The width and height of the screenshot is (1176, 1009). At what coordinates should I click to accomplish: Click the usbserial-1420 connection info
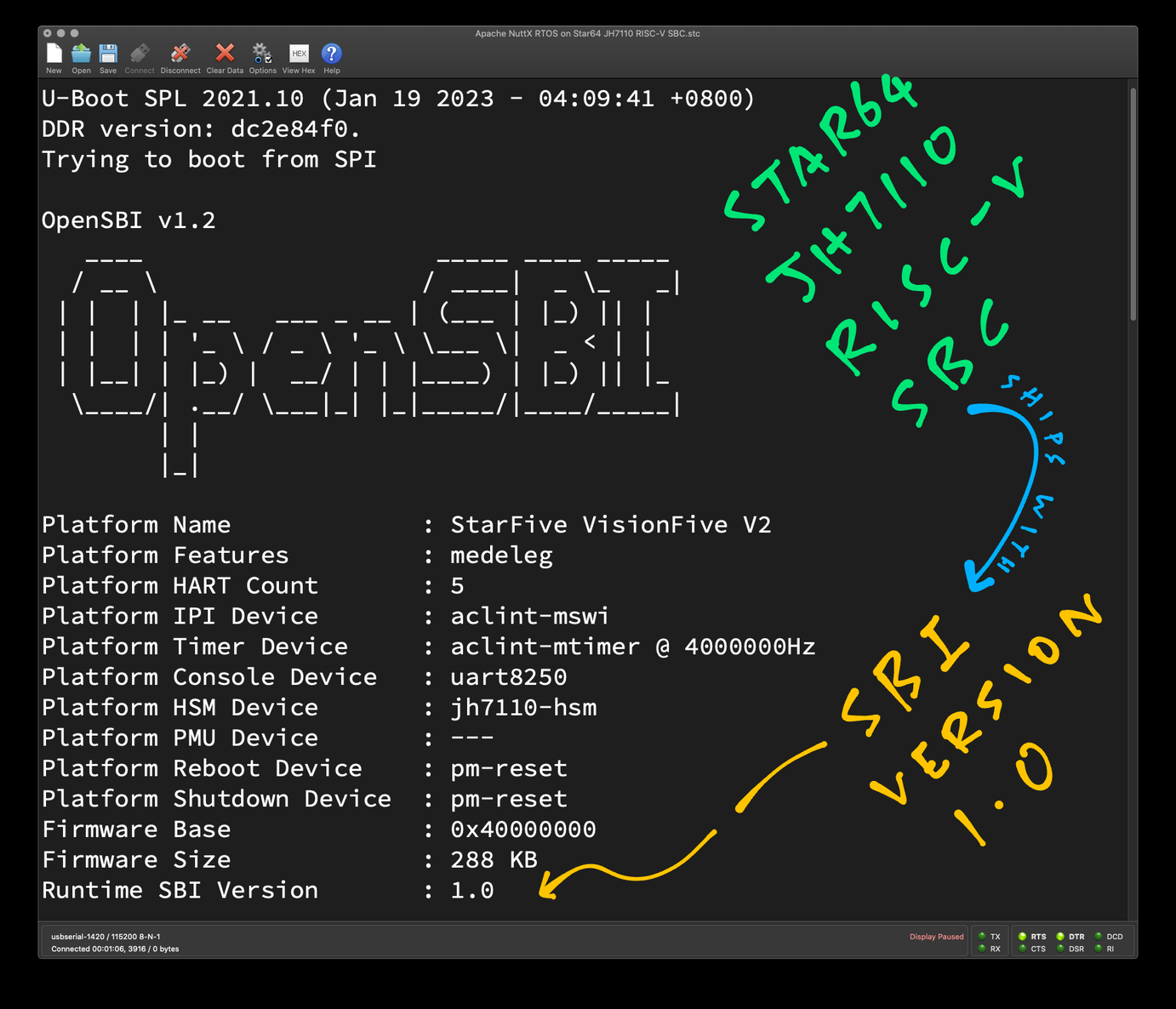click(x=106, y=937)
